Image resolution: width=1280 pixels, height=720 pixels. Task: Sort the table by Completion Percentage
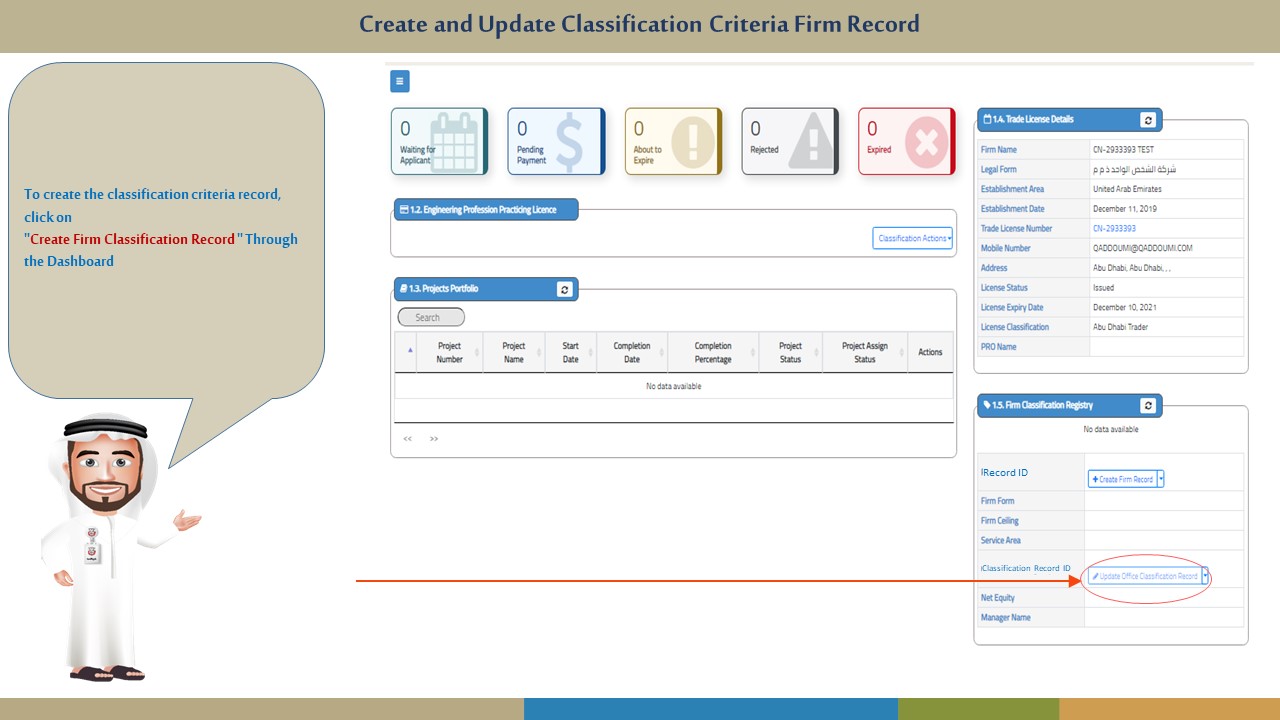712,352
